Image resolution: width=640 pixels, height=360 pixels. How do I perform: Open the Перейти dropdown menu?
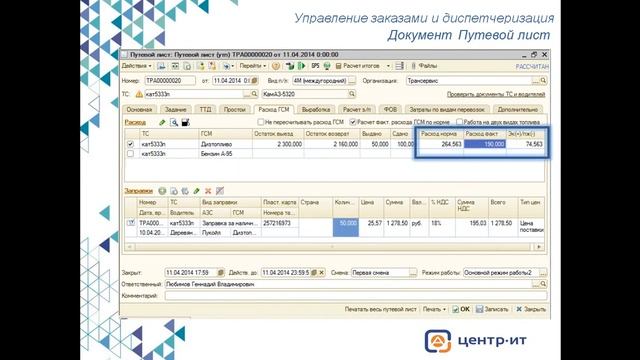pyautogui.click(x=253, y=66)
